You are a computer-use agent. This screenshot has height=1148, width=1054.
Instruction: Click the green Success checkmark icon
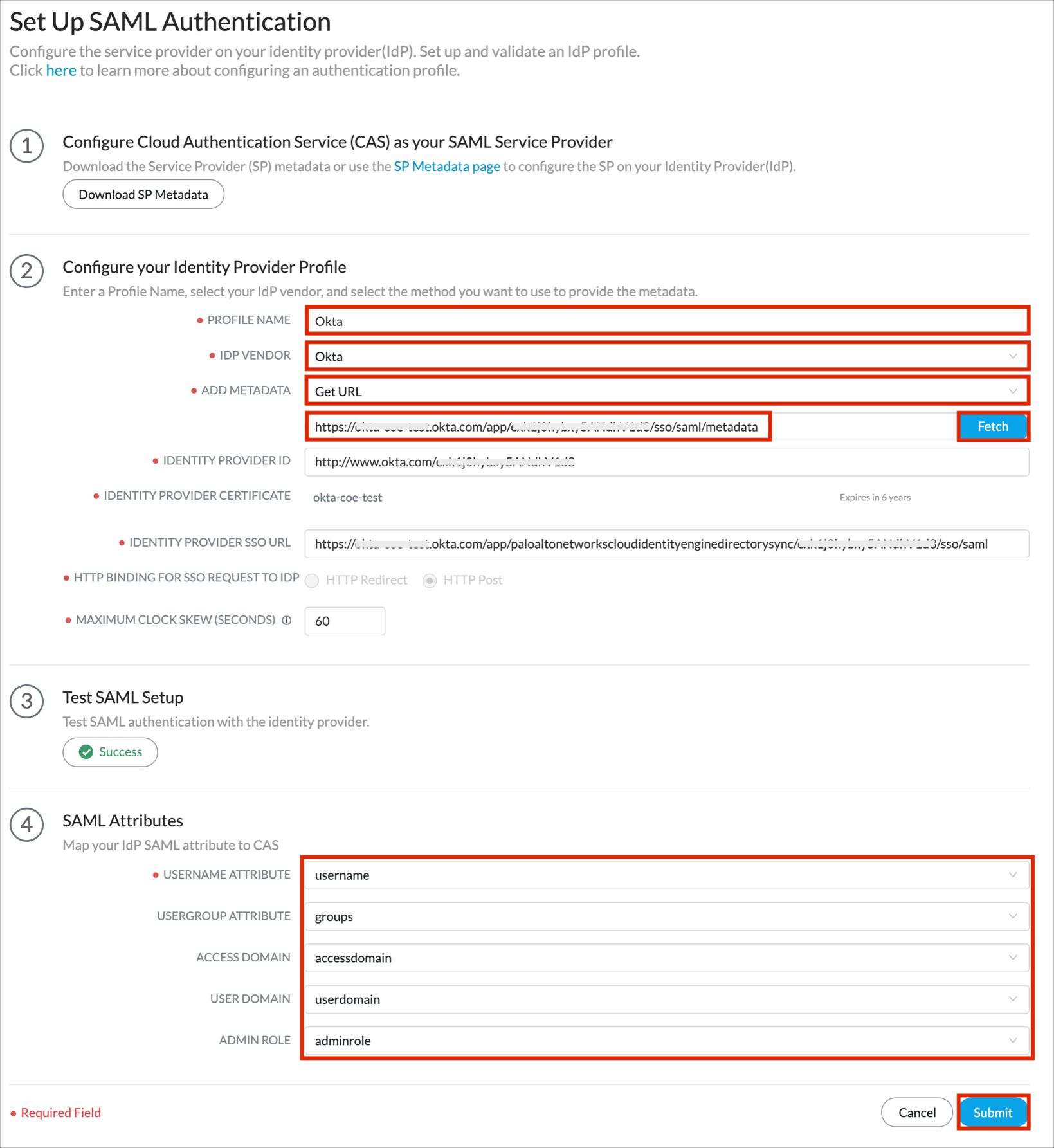tap(86, 752)
